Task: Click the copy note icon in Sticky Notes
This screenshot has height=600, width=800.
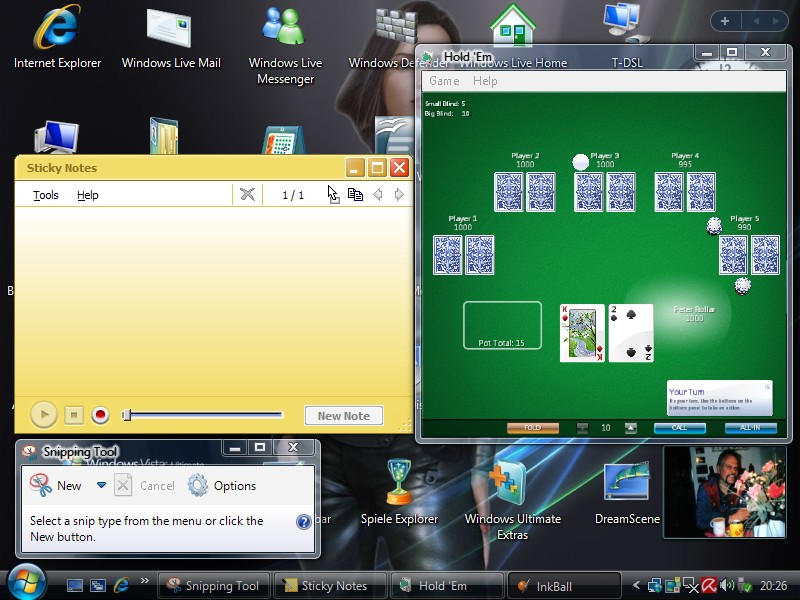Action: (355, 194)
